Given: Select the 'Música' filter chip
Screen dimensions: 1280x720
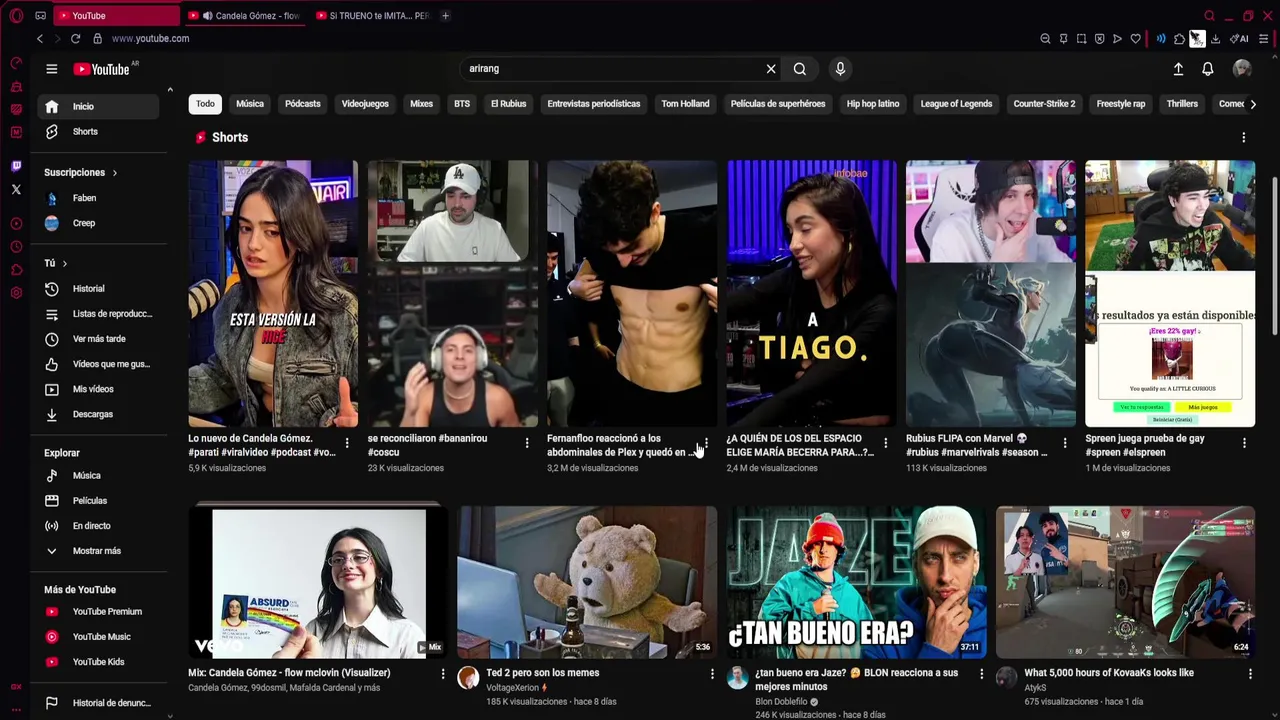Looking at the screenshot, I should point(250,104).
